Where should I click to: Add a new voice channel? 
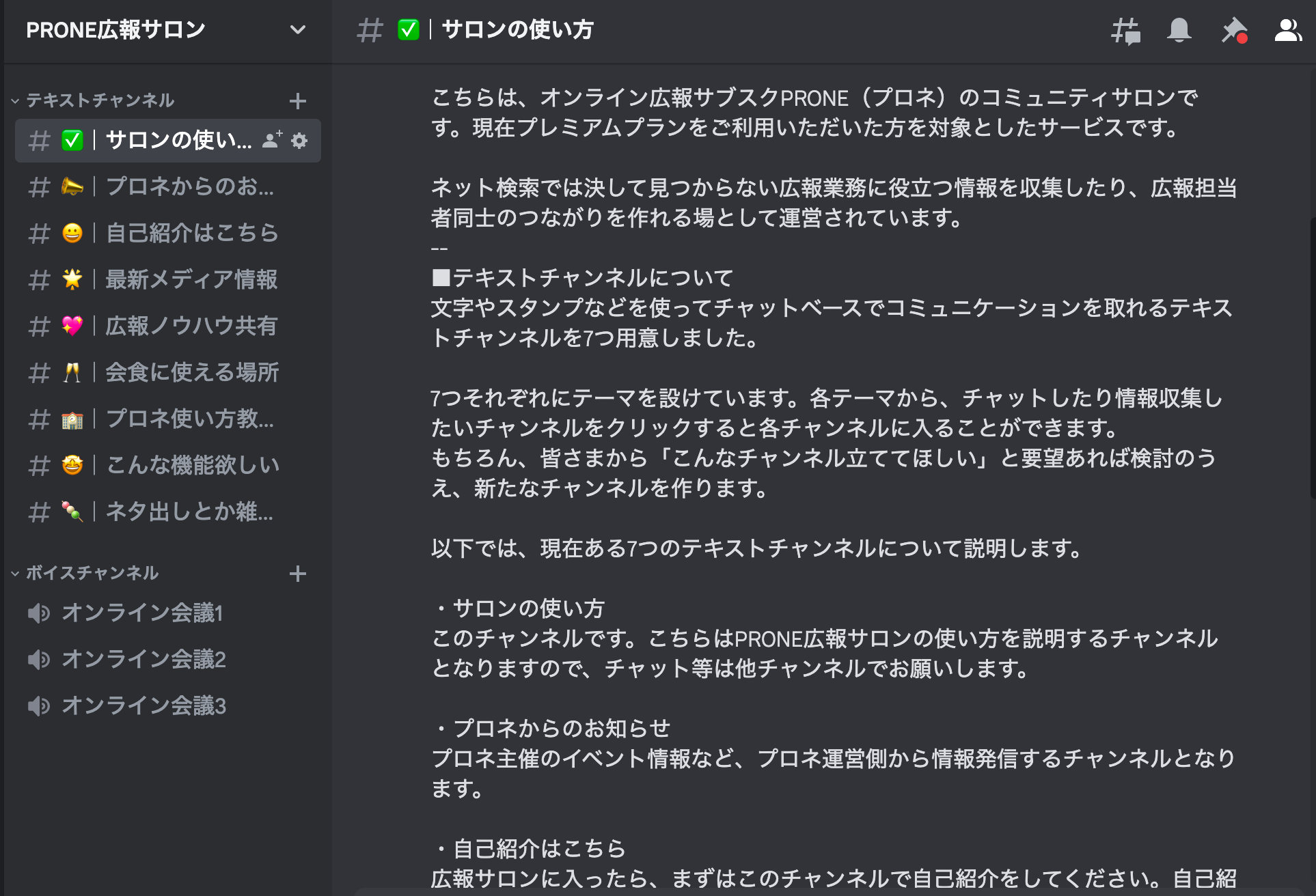(x=298, y=574)
